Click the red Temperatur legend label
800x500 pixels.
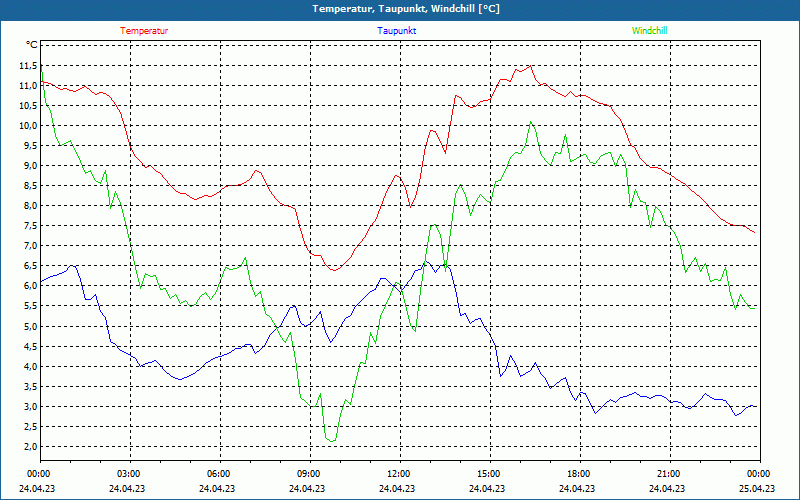(x=144, y=31)
